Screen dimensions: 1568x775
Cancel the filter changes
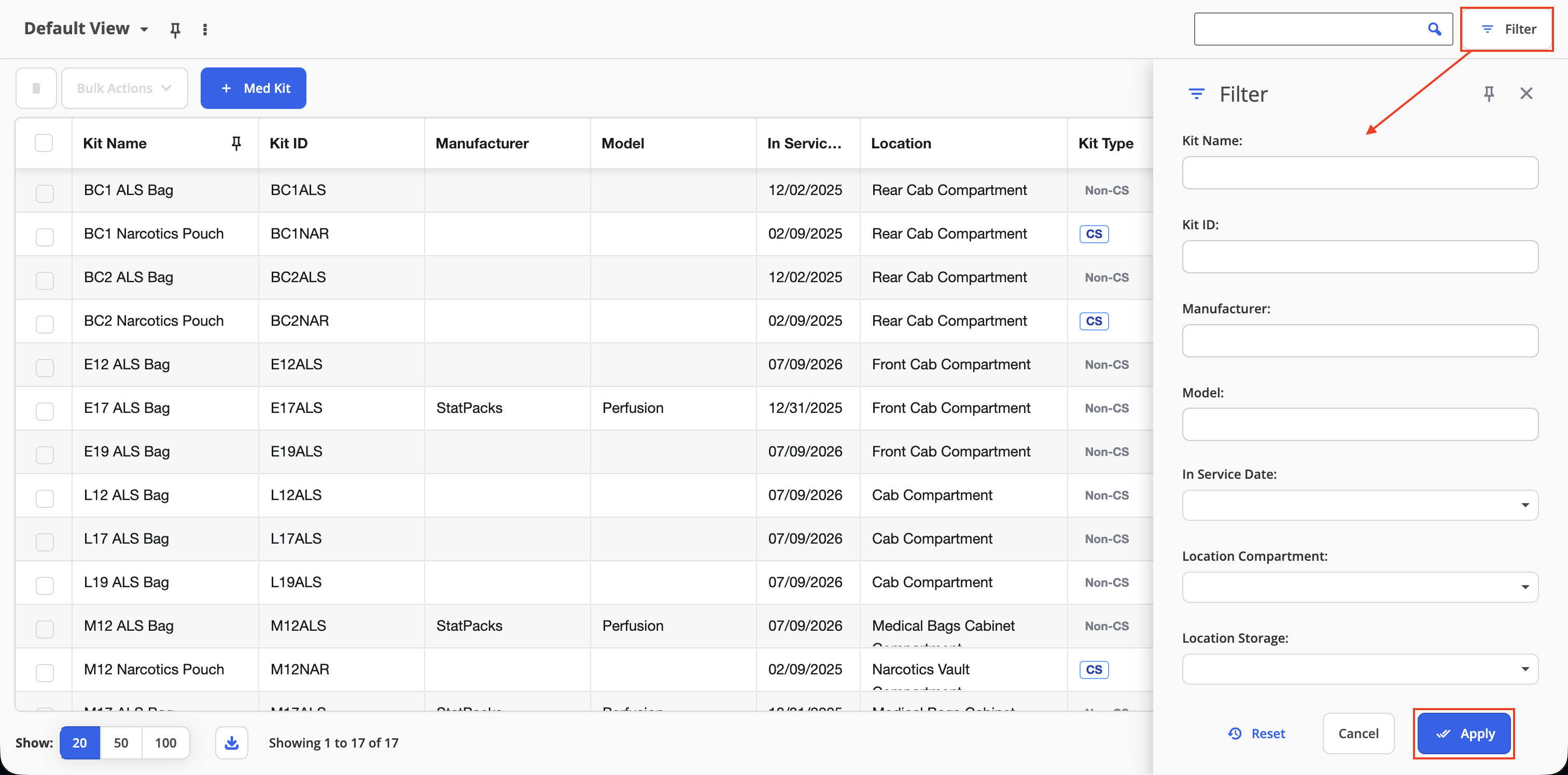(1358, 734)
